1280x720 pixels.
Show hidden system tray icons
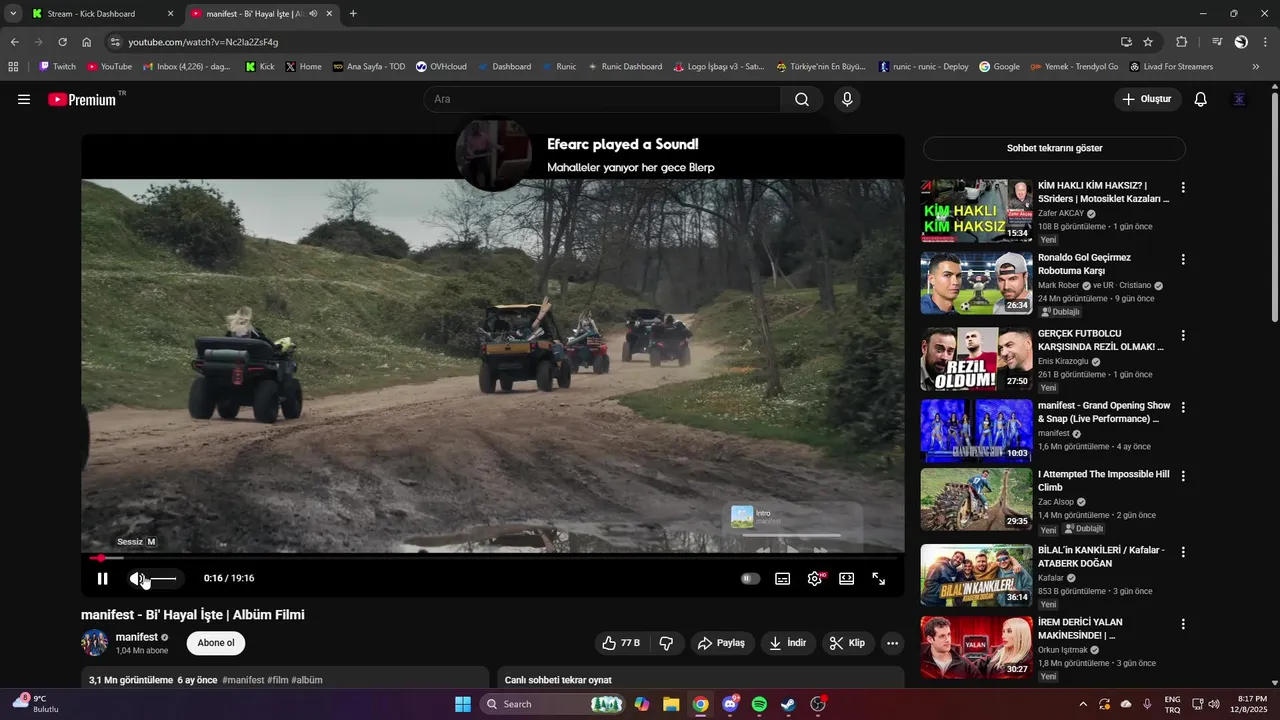[x=1083, y=704]
